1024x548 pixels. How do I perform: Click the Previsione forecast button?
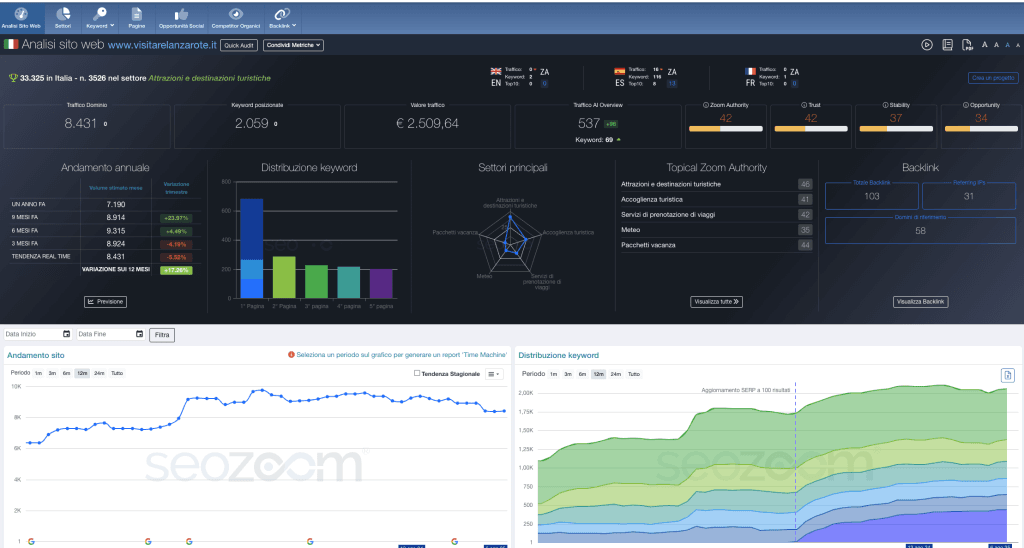coord(105,302)
